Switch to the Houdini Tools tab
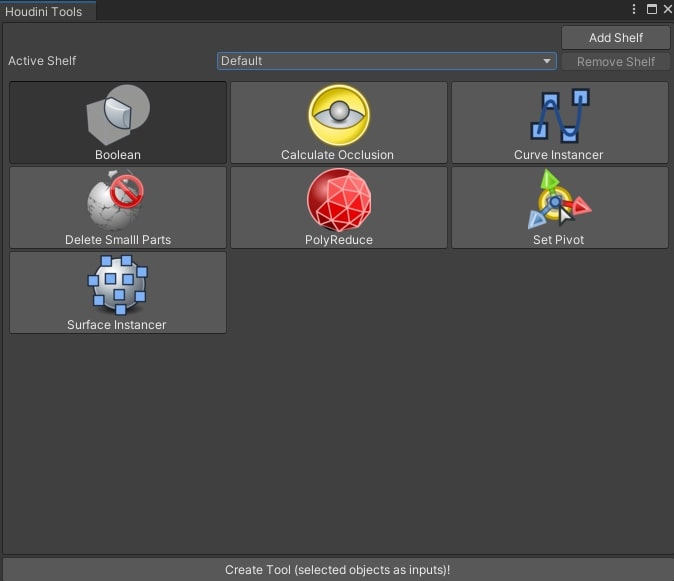This screenshot has height=581, width=674. click(x=44, y=11)
